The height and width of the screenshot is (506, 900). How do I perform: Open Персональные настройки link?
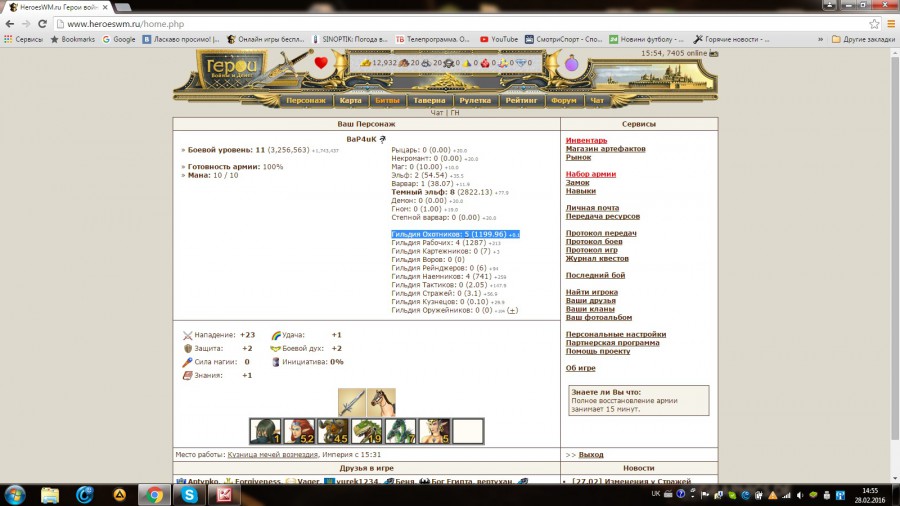pos(616,334)
